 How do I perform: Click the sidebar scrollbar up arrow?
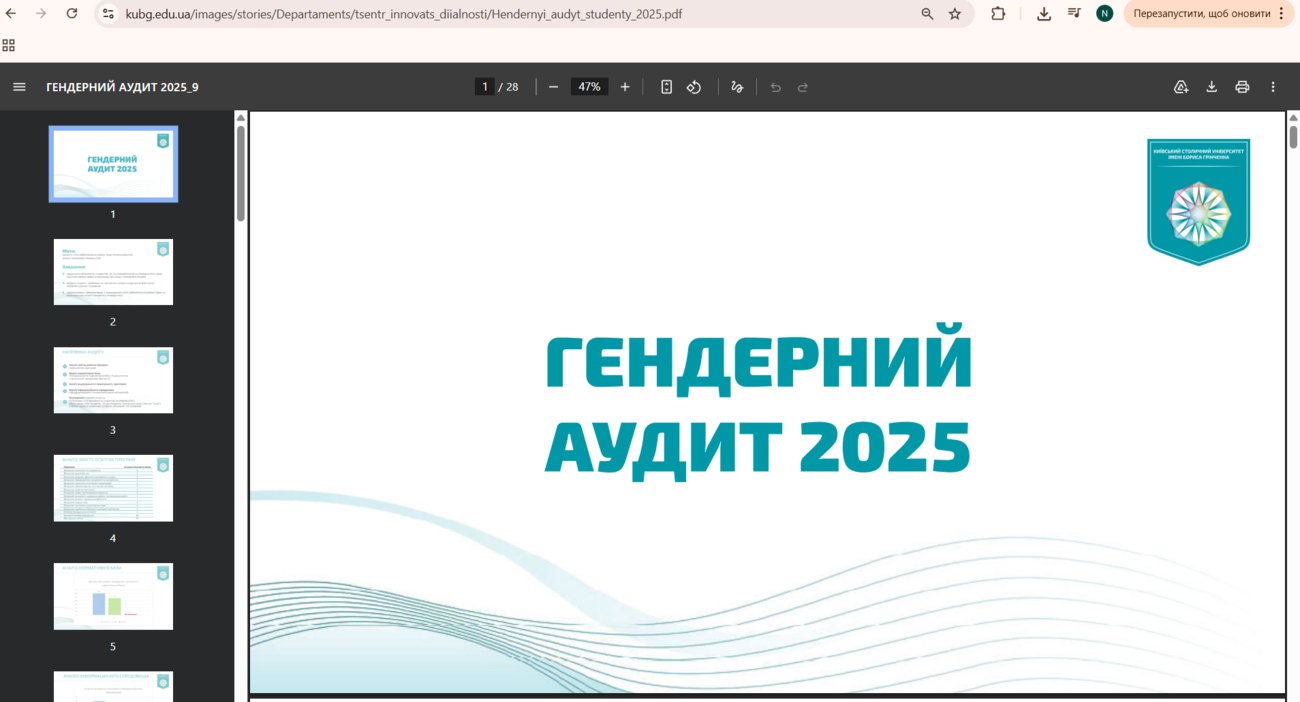click(241, 118)
